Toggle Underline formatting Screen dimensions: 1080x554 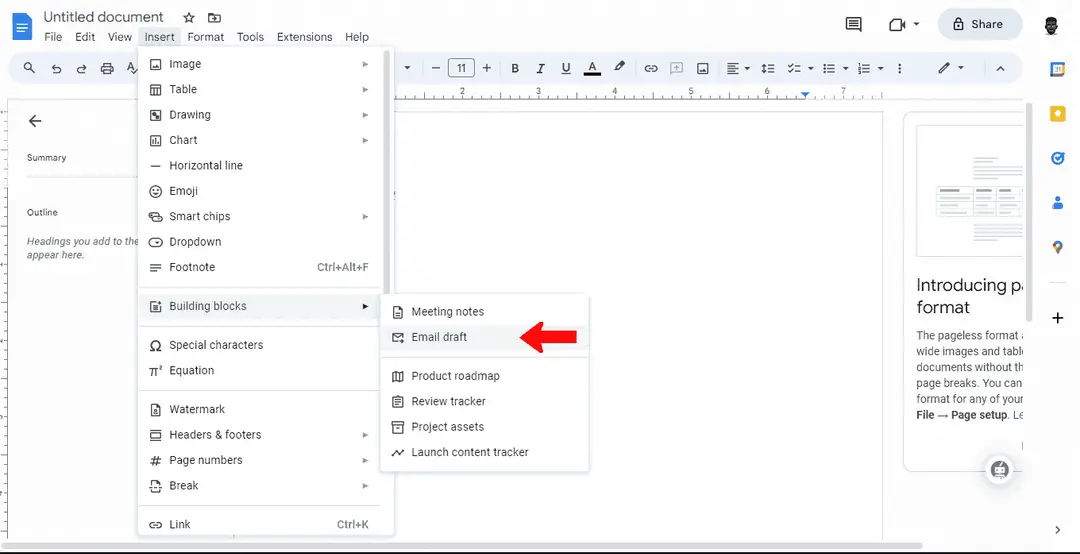pos(566,68)
